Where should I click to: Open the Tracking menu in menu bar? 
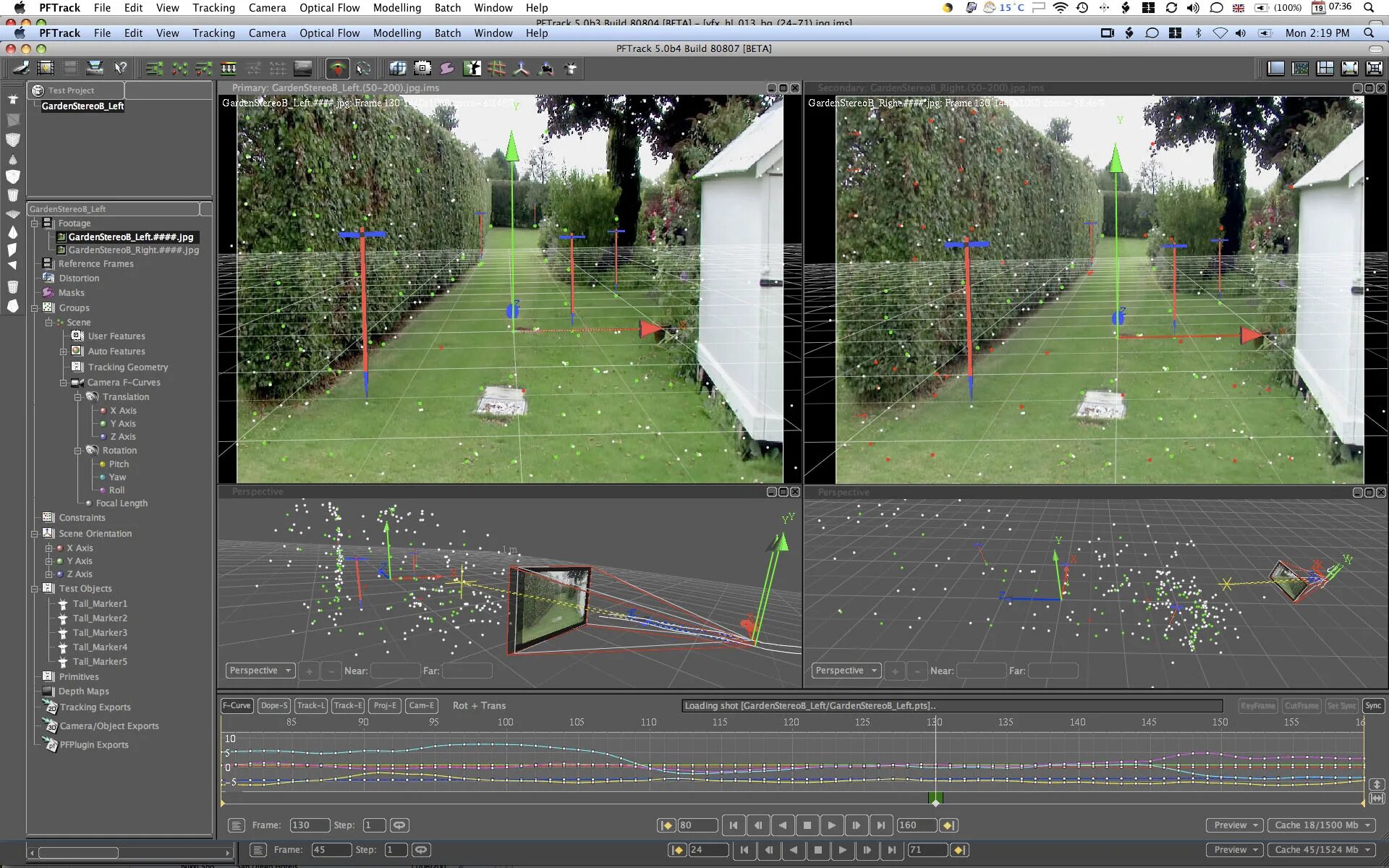pyautogui.click(x=213, y=33)
